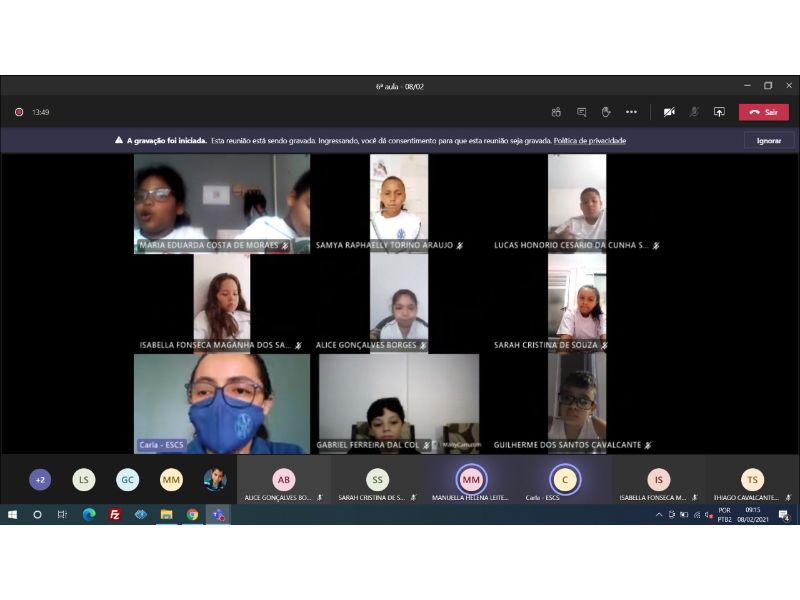This screenshot has width=800, height=600.
Task: Toggle the microphone mute button
Action: [x=694, y=112]
